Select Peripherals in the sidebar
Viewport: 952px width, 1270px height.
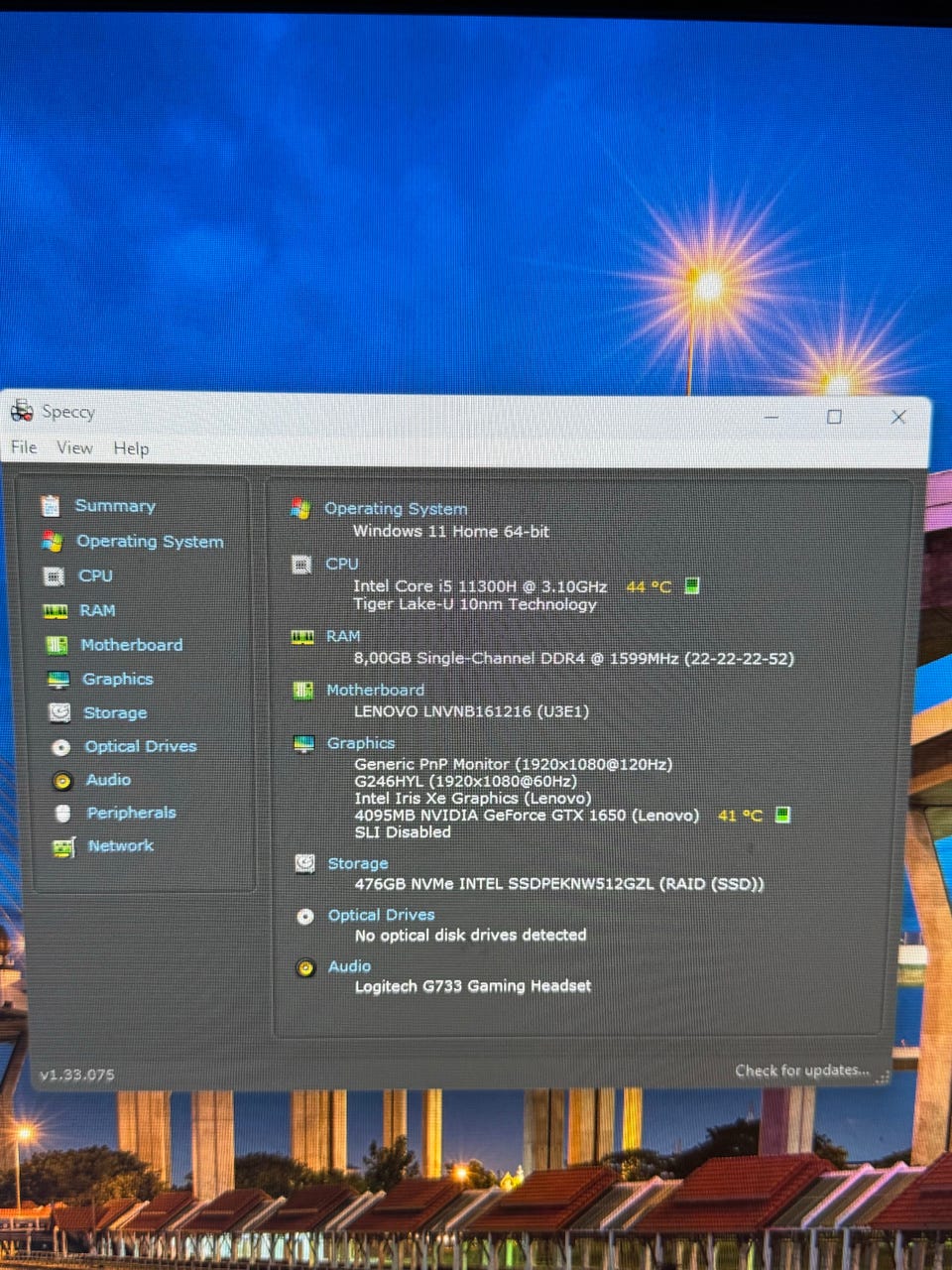(132, 814)
